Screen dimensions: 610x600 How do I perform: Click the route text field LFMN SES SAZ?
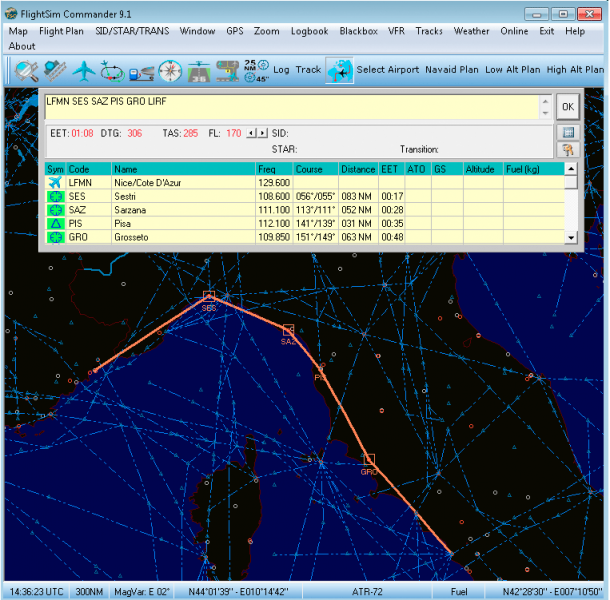coord(292,107)
